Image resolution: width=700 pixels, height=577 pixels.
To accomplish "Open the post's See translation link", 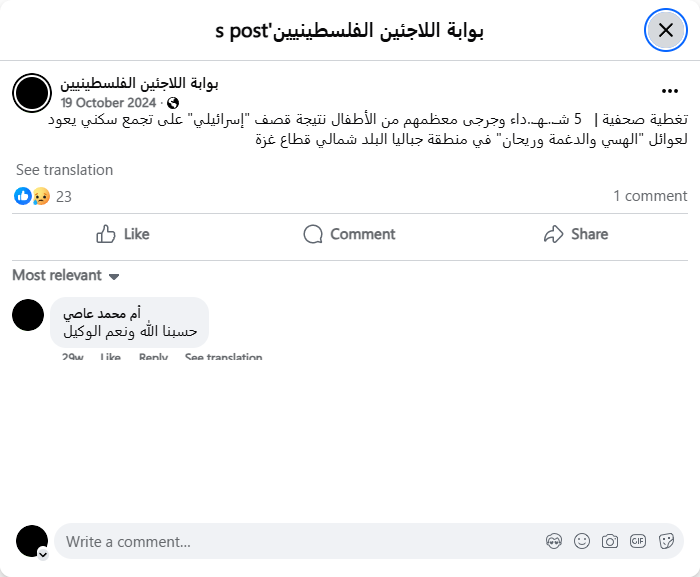I will (x=64, y=170).
